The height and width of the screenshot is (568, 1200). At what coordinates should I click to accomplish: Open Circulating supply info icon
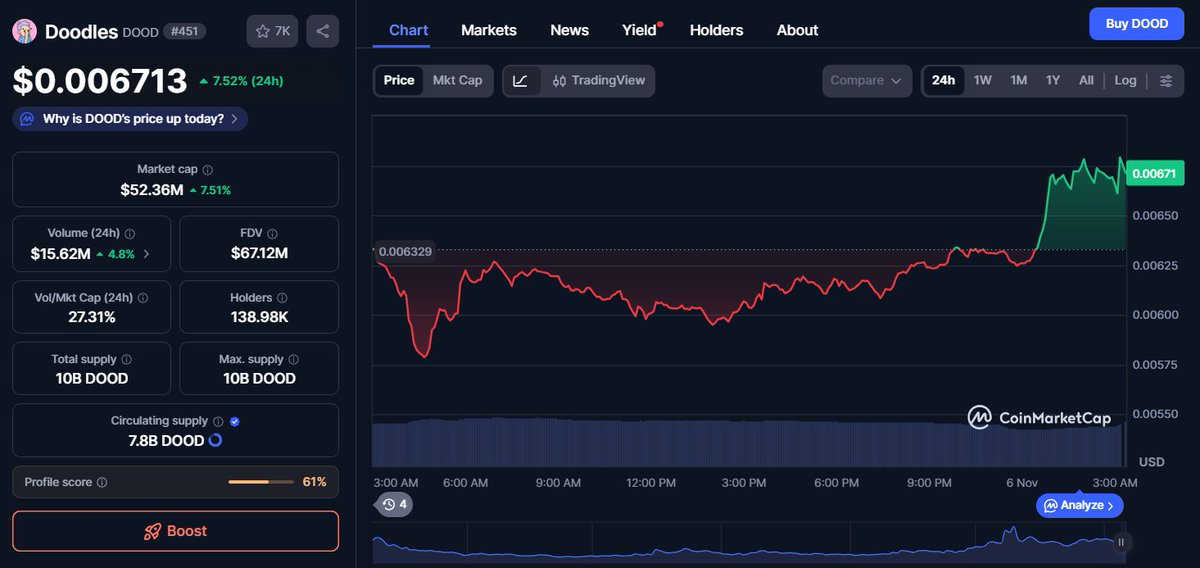[218, 421]
